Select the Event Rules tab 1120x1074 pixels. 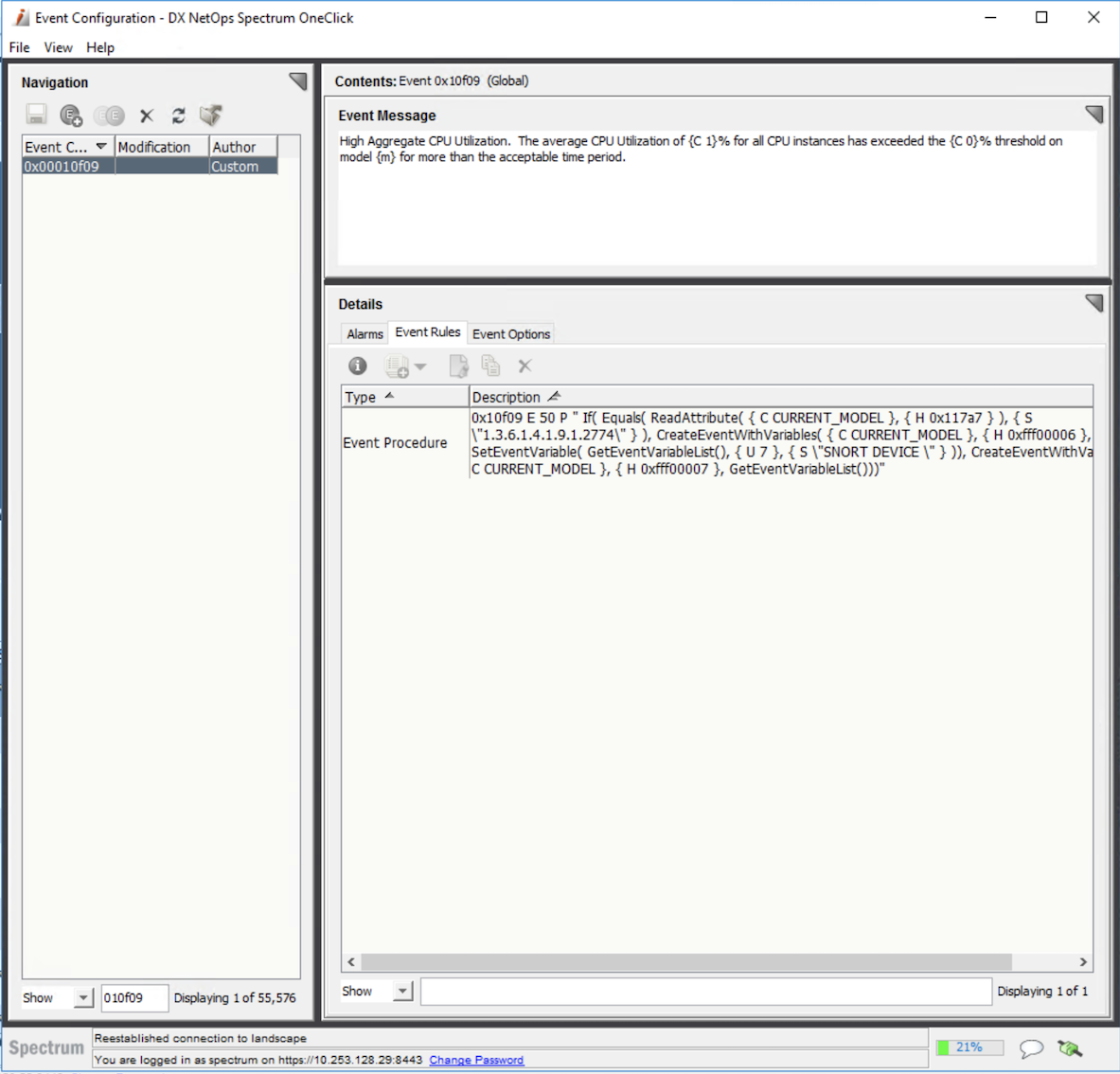[x=427, y=332]
